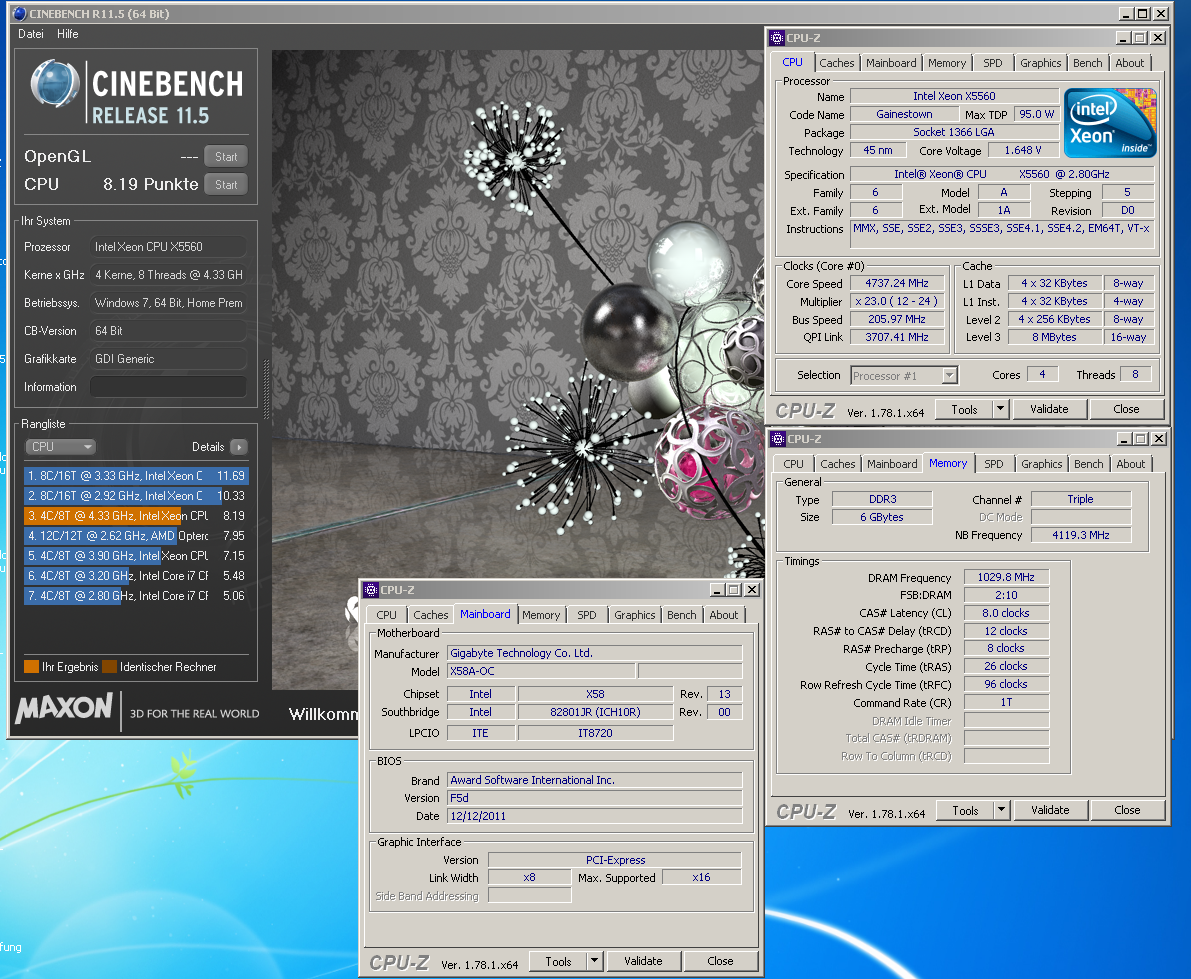Click the Cinebench globe logo icon
The height and width of the screenshot is (979, 1191).
click(55, 84)
